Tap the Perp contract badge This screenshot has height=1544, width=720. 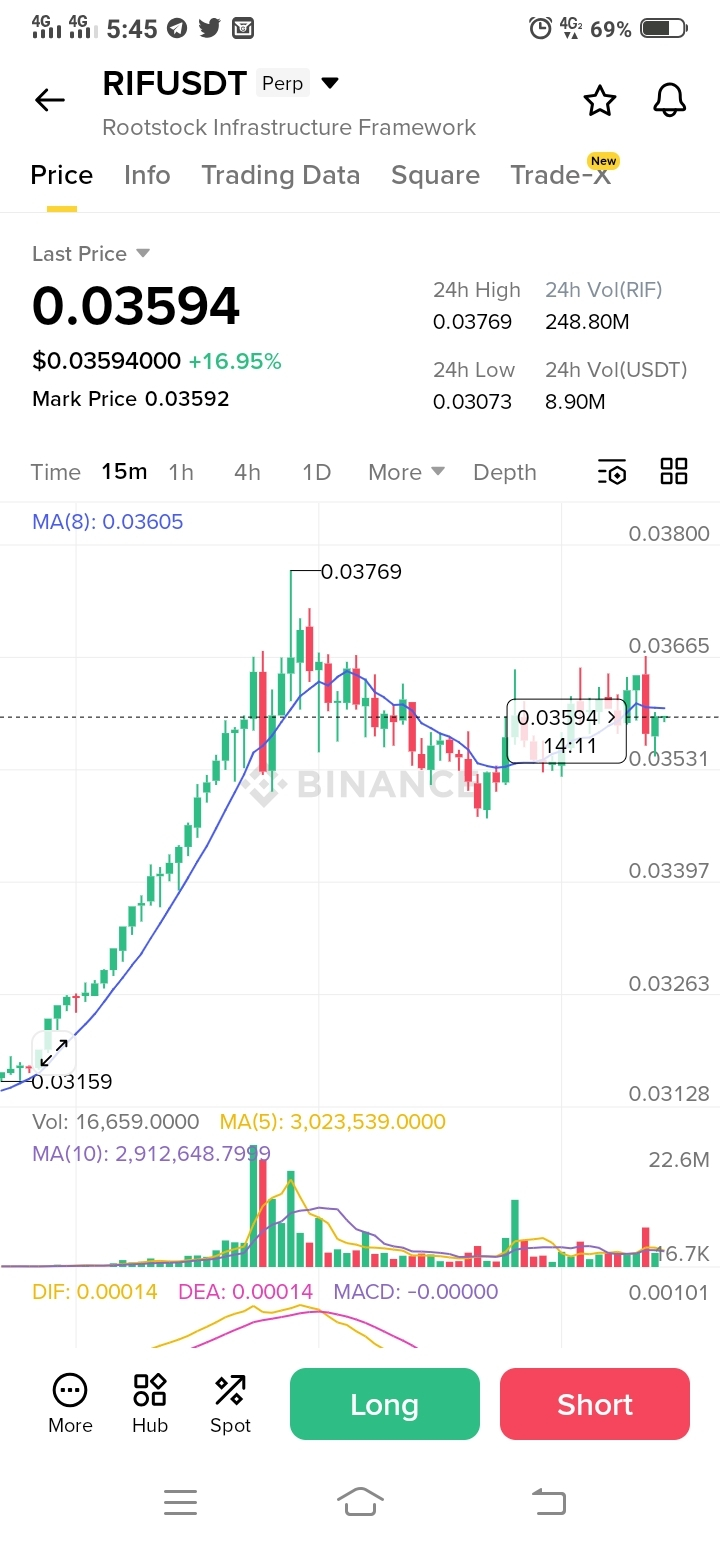(283, 83)
